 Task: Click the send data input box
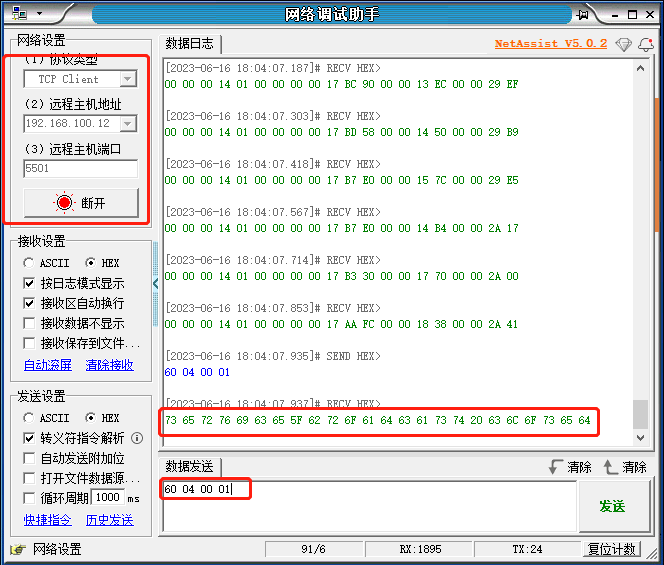[x=370, y=506]
